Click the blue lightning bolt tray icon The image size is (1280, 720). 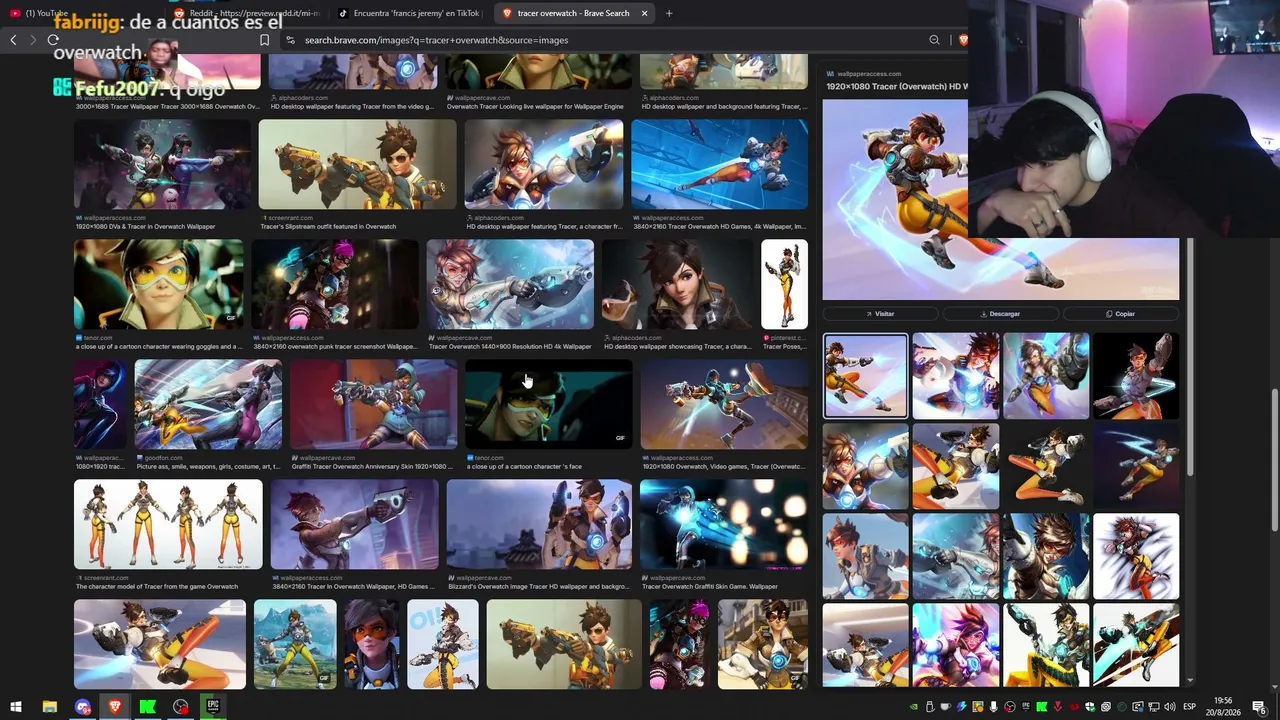click(x=961, y=707)
